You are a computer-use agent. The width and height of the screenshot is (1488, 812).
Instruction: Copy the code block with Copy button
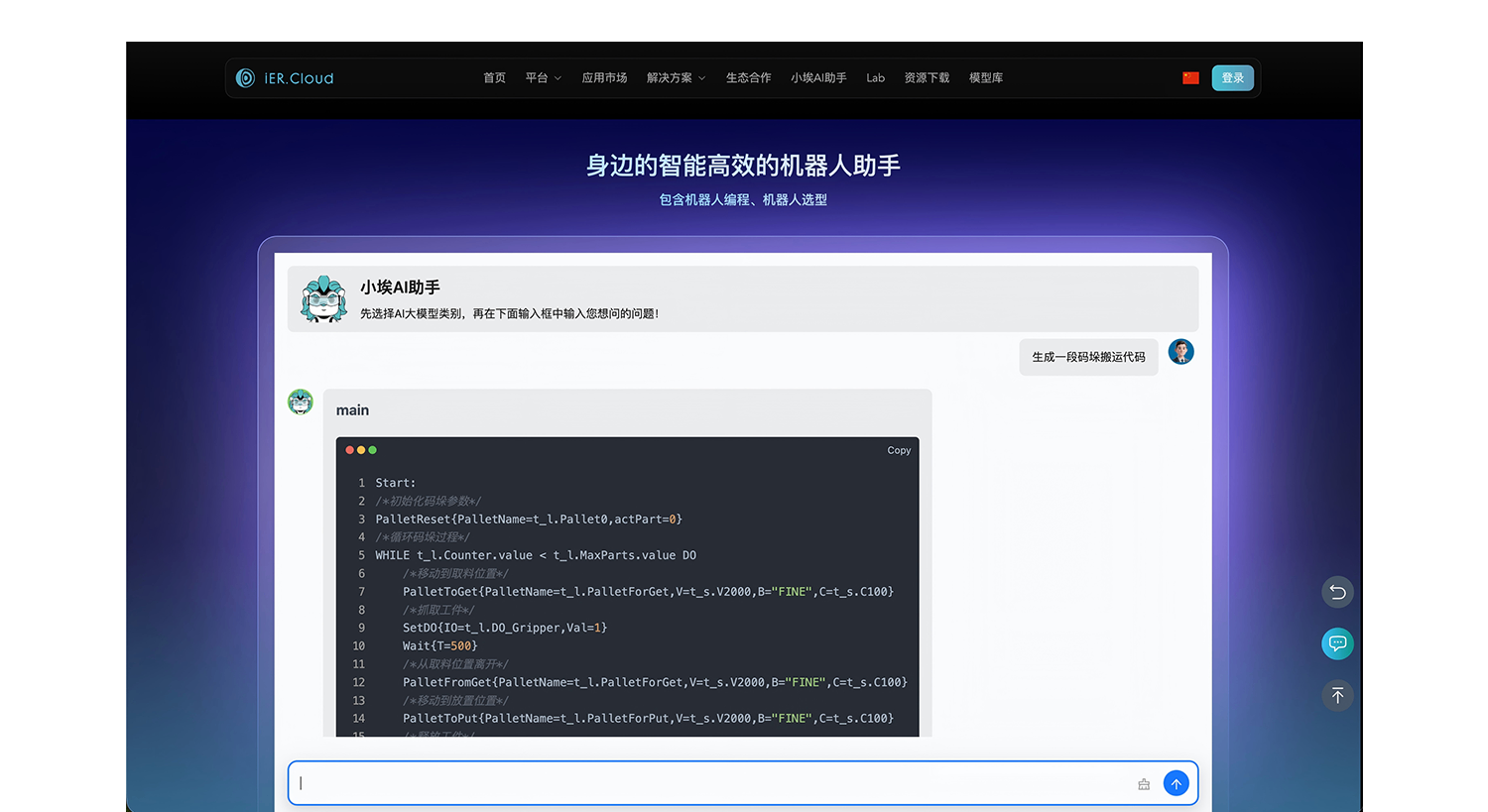(x=899, y=450)
